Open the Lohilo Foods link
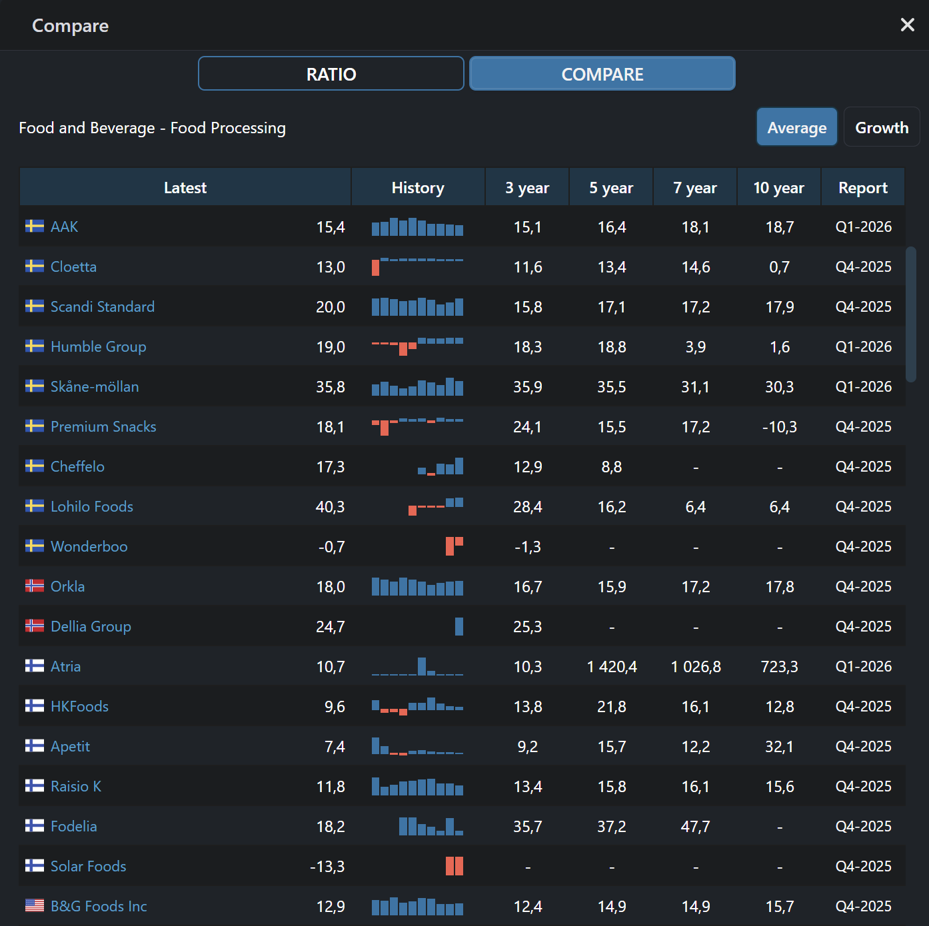The width and height of the screenshot is (929, 926). click(x=92, y=507)
